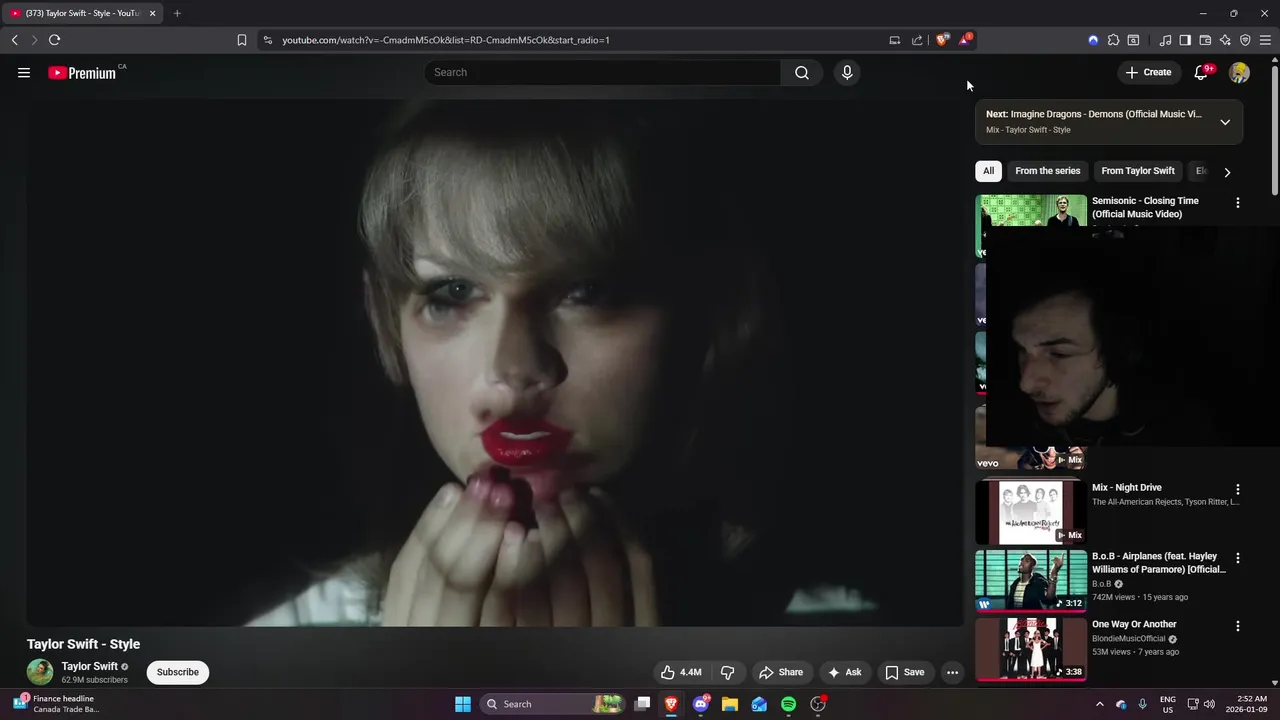This screenshot has width=1280, height=720.
Task: Open options for One Way Or Another
Action: point(1237,626)
